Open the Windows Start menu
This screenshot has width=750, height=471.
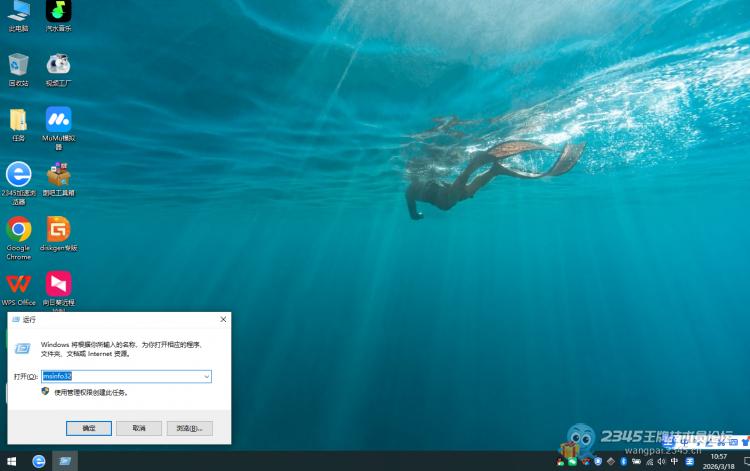pyautogui.click(x=11, y=461)
